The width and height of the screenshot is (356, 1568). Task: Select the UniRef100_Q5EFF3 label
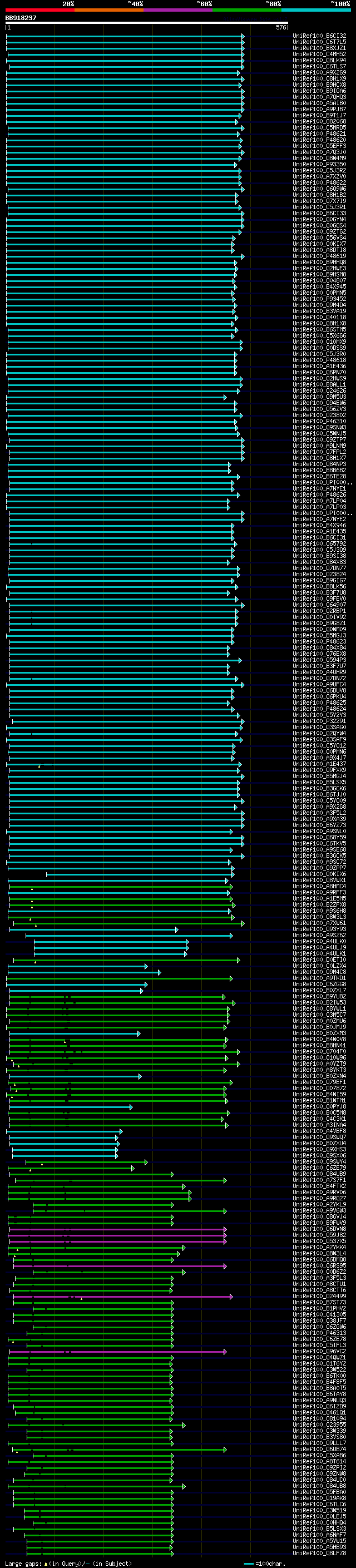(319, 146)
